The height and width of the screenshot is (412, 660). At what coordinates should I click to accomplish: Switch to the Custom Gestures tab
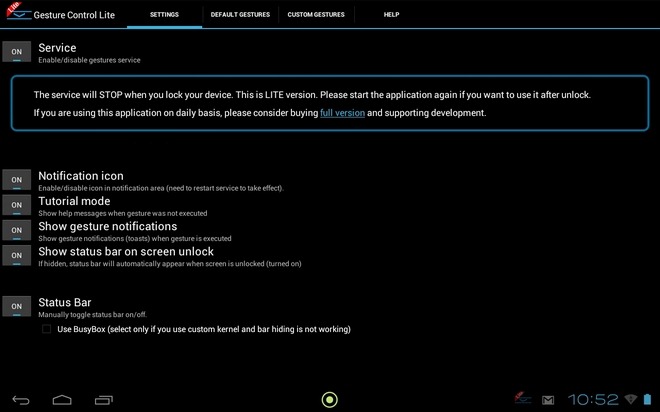click(x=316, y=14)
